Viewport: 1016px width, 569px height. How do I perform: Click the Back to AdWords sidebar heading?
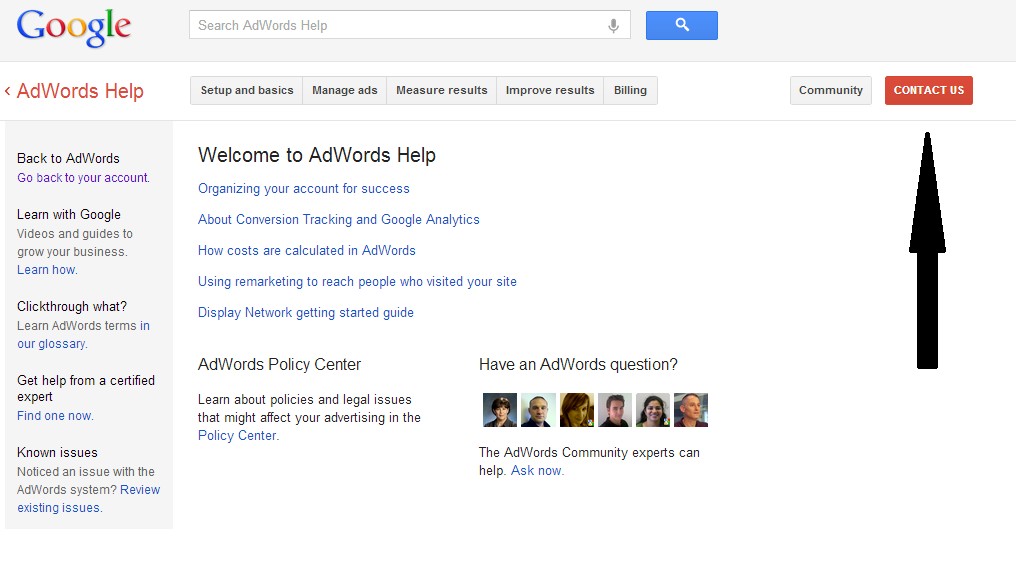click(x=68, y=159)
